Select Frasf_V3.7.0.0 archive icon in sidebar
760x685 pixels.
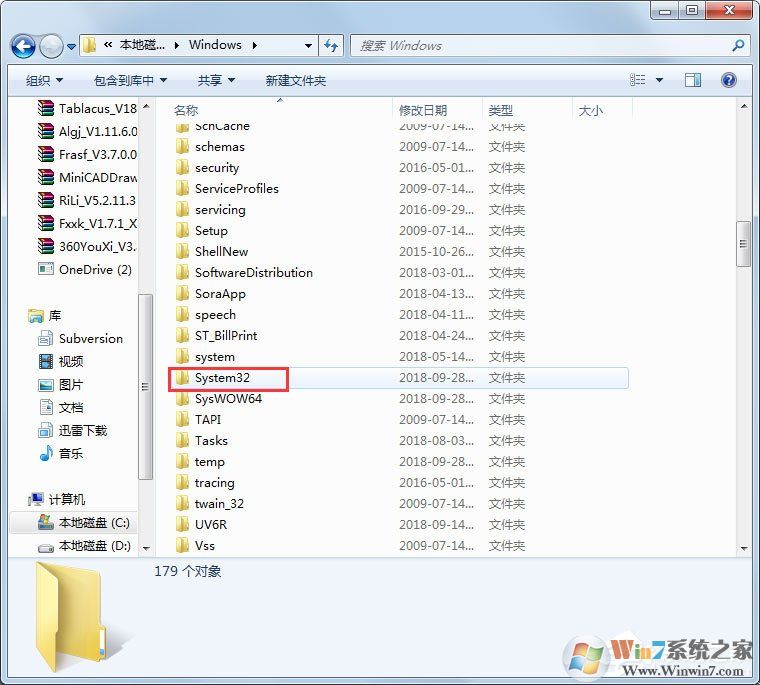click(46, 154)
